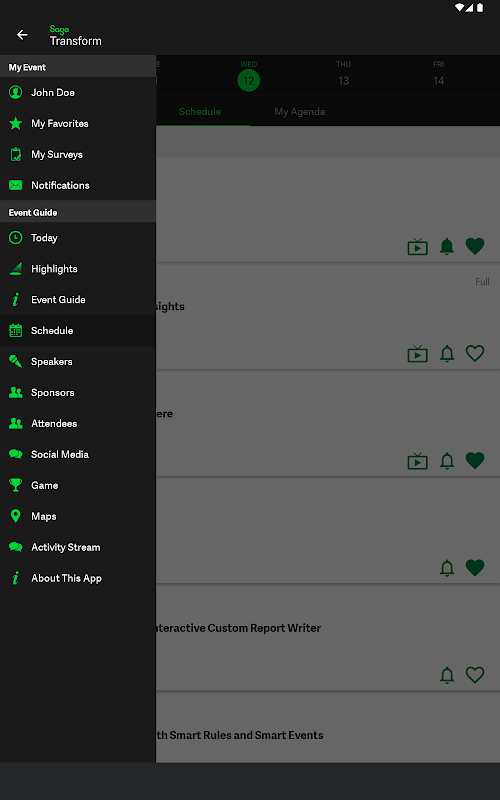
Task: Watch video for third session
Action: pyautogui.click(x=417, y=461)
